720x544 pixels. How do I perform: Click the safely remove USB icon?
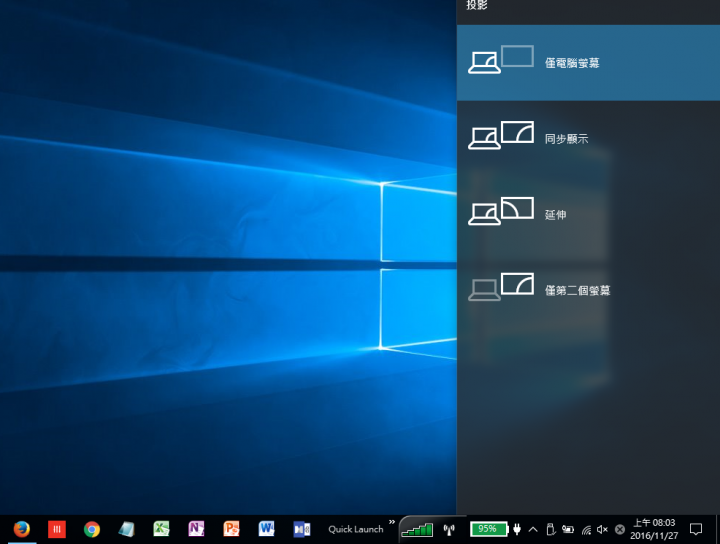pos(551,530)
